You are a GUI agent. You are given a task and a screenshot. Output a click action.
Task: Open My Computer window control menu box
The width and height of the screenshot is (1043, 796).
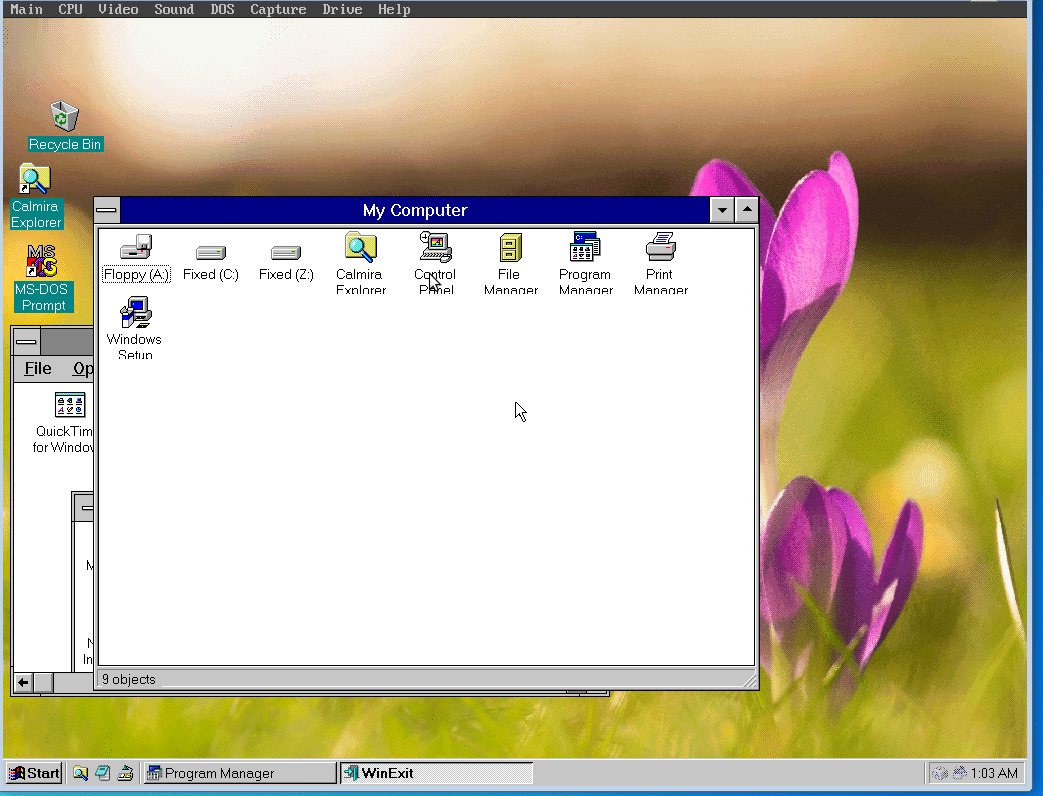click(106, 210)
